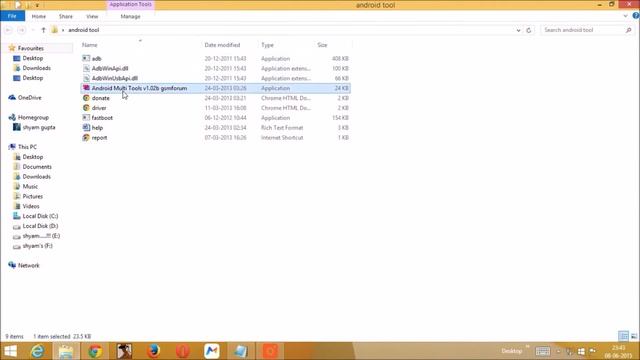This screenshot has width=640, height=360.
Task: Select the help rich text icon
Action: (x=86, y=127)
